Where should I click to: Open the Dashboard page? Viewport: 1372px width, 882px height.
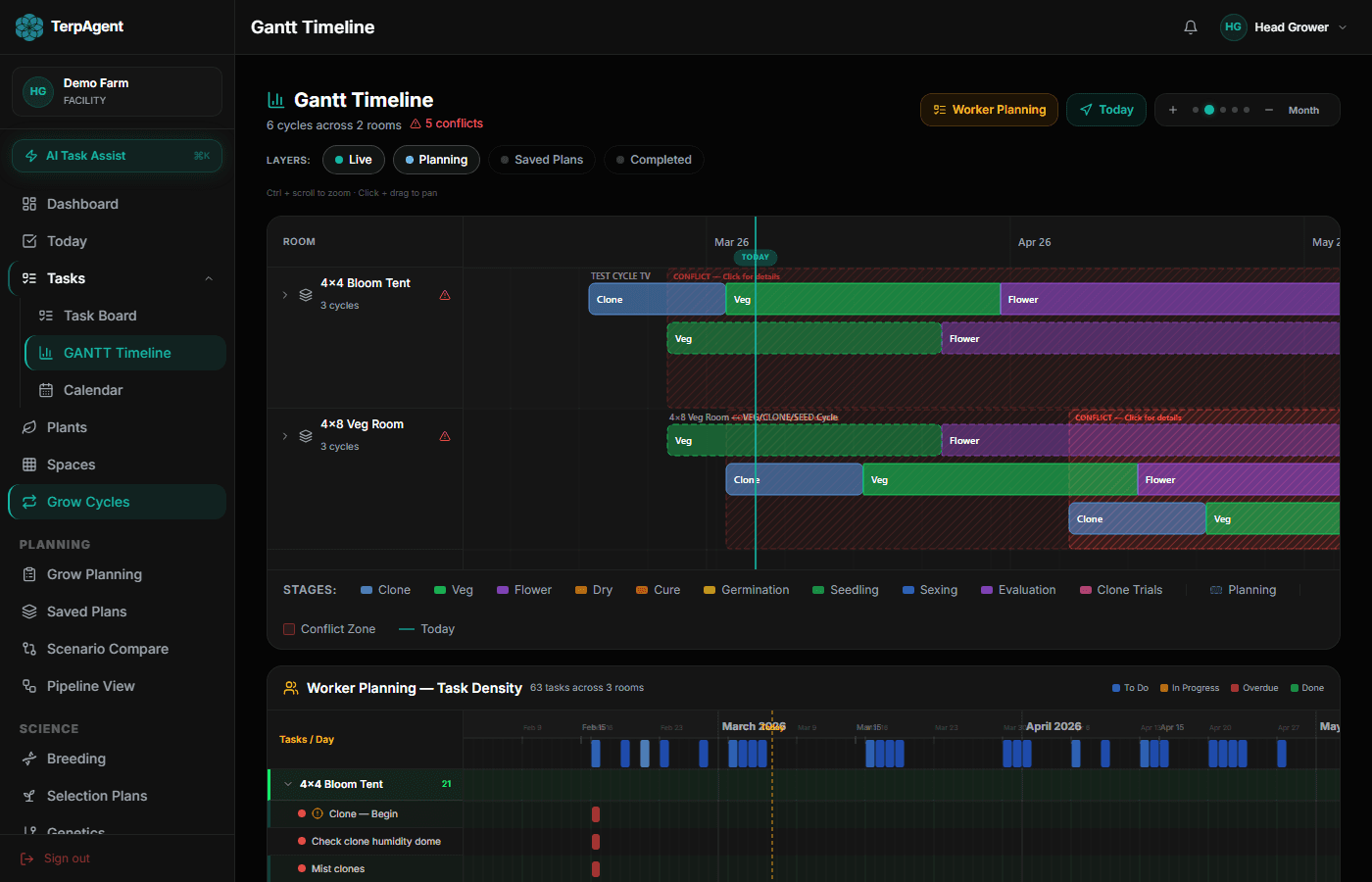point(117,204)
